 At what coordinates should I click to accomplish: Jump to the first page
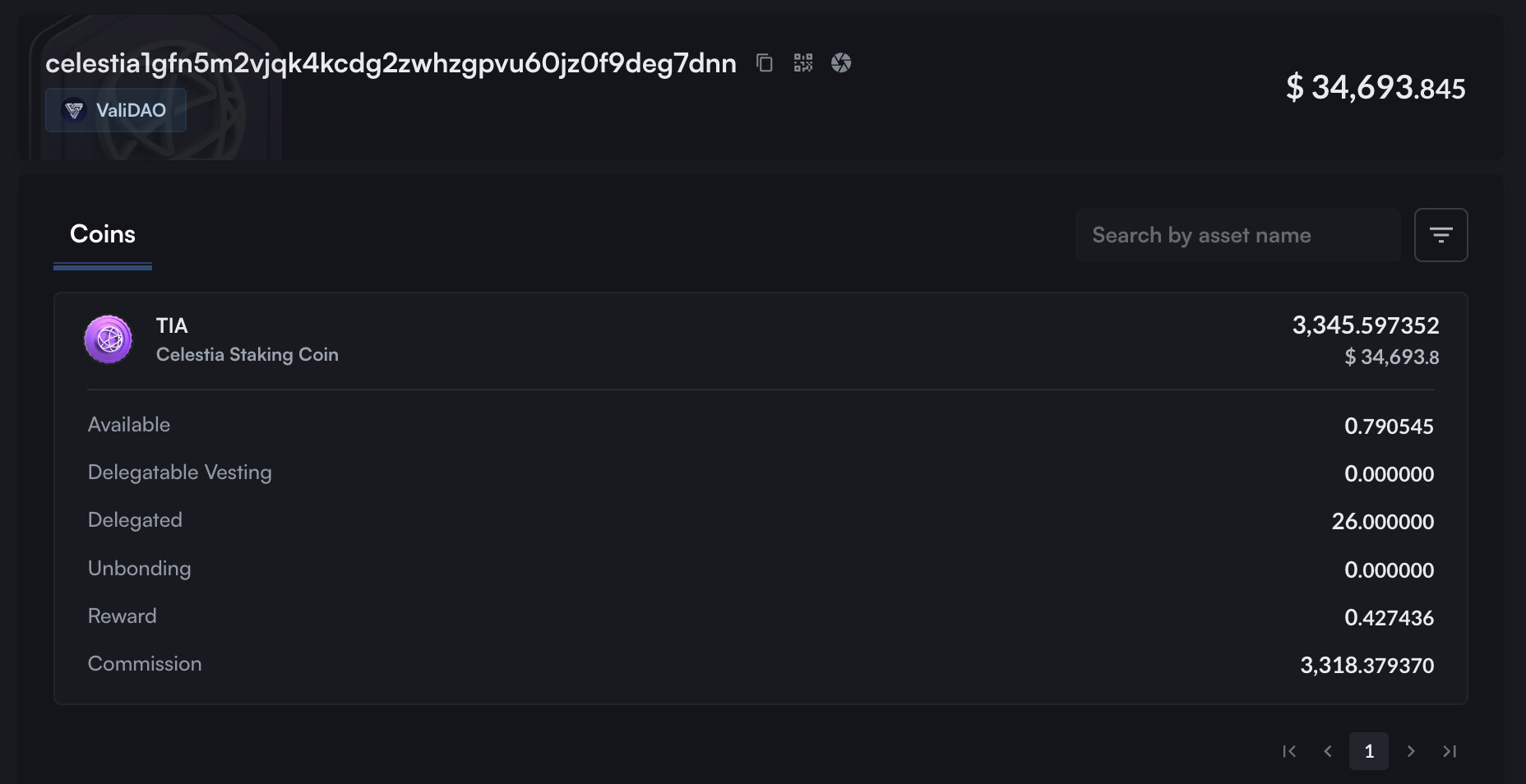[1289, 751]
